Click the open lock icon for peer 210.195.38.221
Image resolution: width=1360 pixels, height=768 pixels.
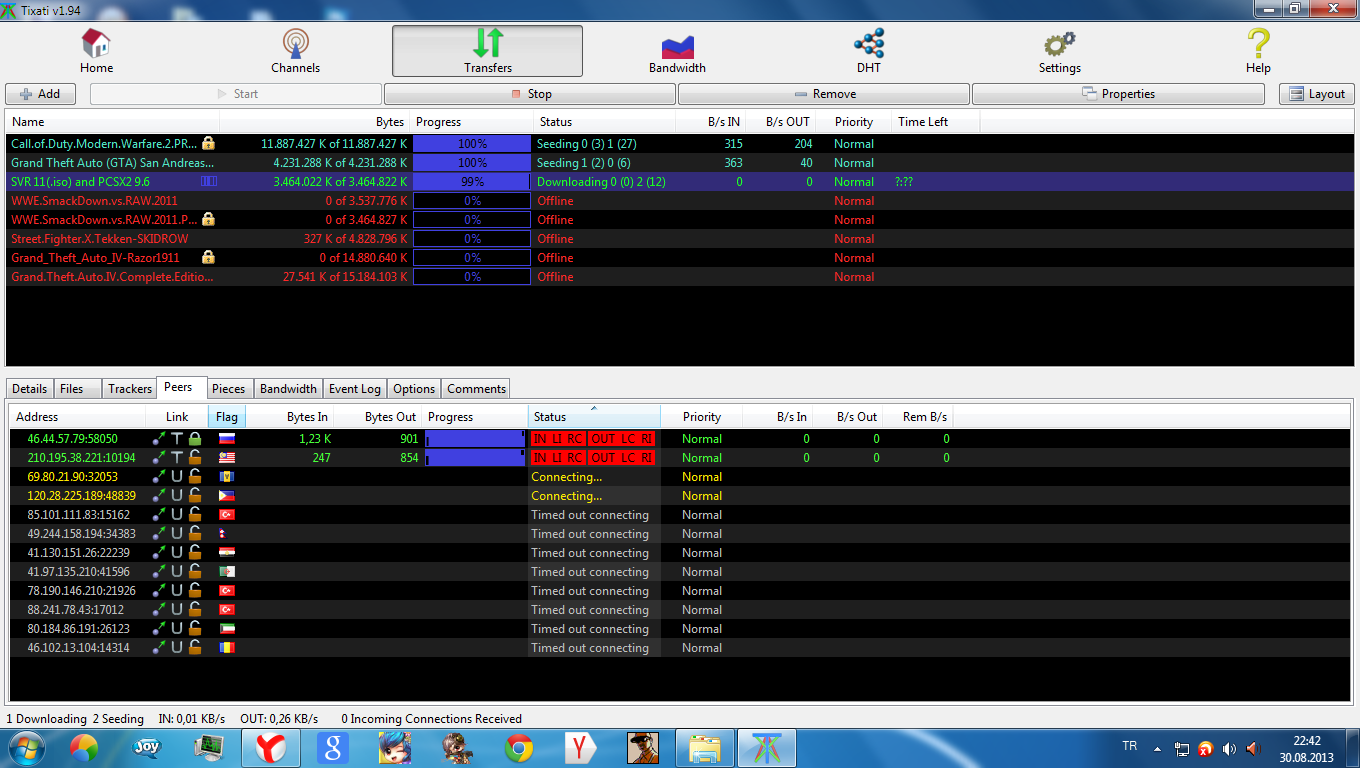tap(195, 457)
